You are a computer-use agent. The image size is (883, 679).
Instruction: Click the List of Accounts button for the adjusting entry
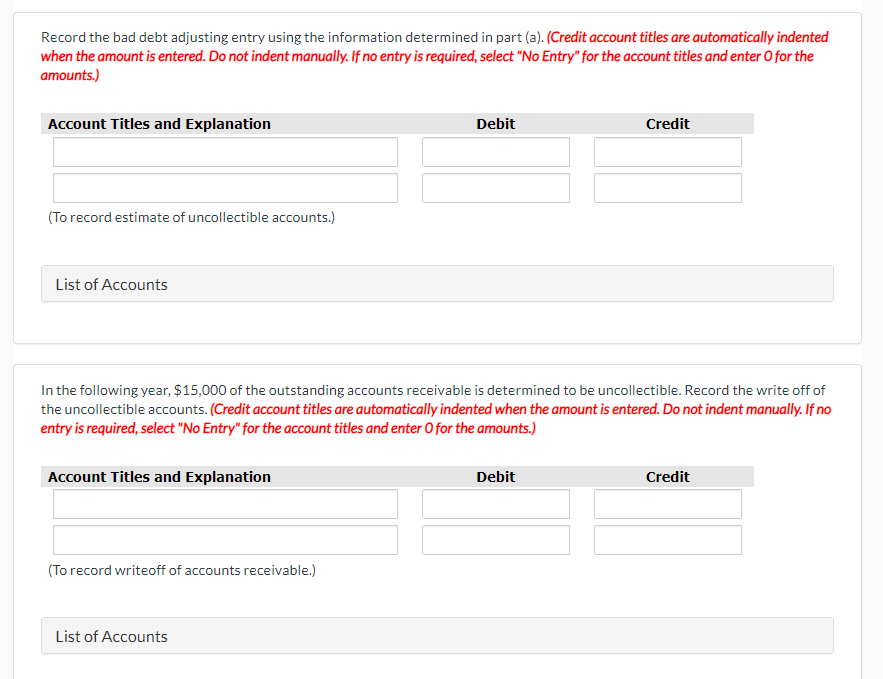[x=437, y=283]
